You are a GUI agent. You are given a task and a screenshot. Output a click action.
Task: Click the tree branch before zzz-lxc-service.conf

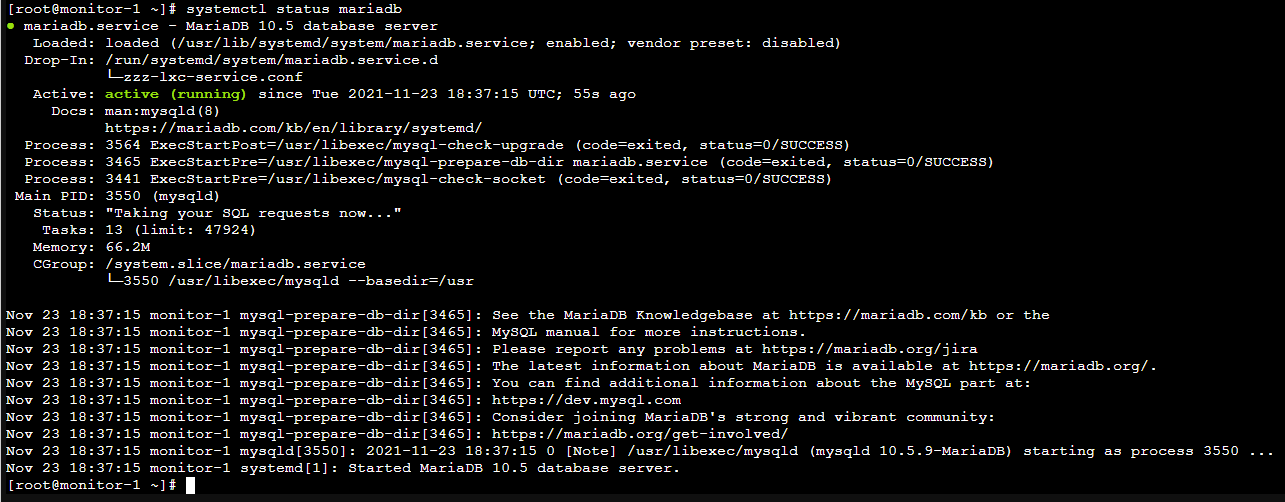pos(114,77)
